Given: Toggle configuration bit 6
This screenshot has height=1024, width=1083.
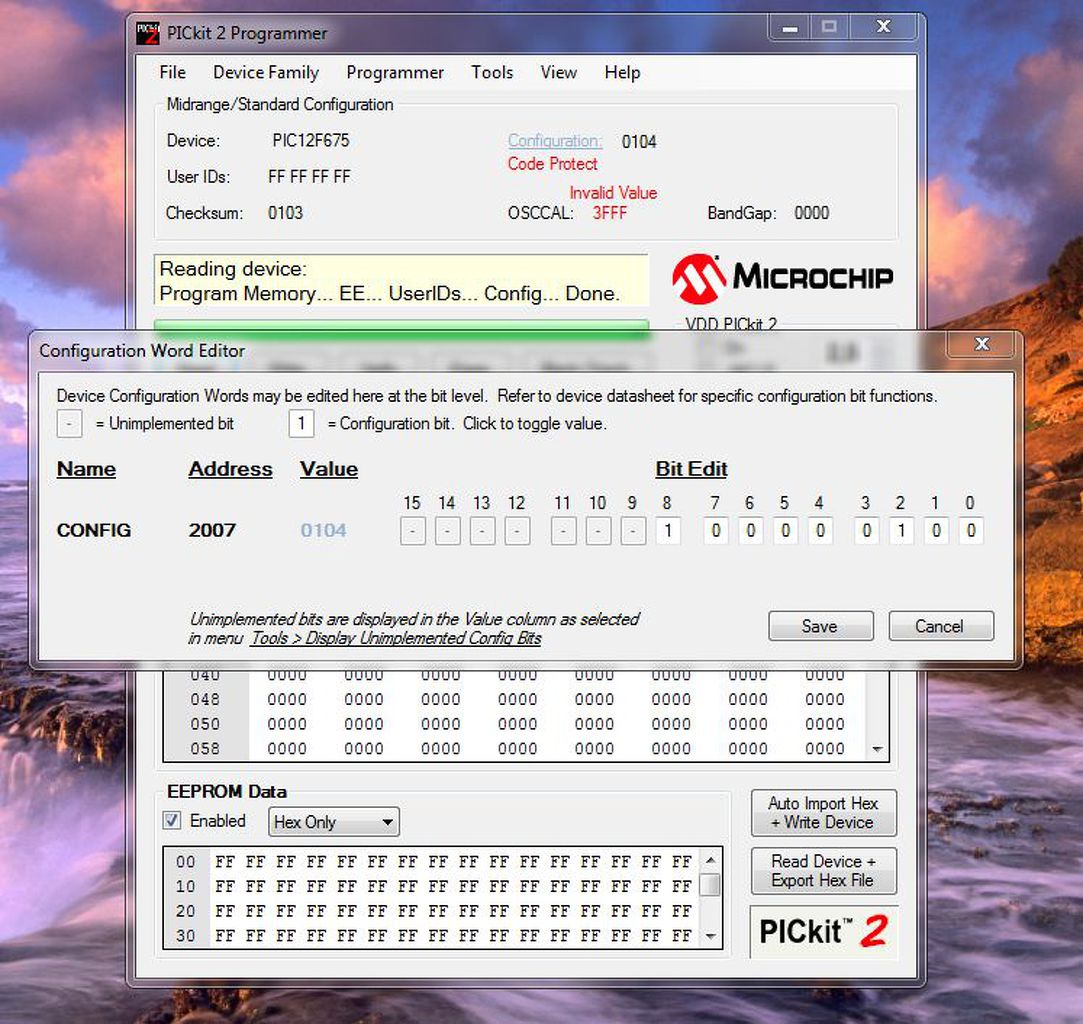Looking at the screenshot, I should pyautogui.click(x=751, y=530).
